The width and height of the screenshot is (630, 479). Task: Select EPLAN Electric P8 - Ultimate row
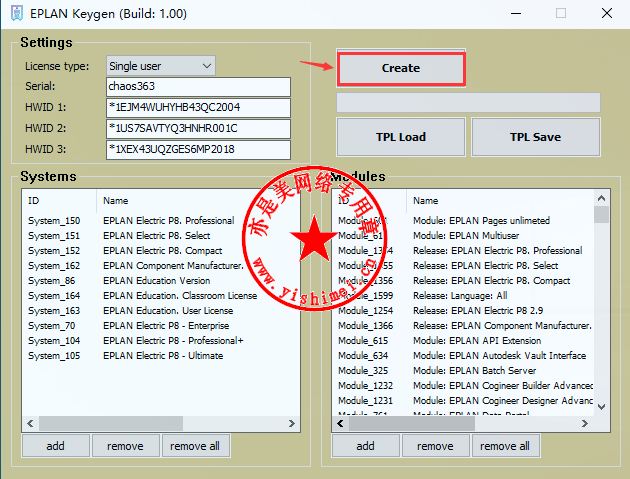(x=161, y=356)
